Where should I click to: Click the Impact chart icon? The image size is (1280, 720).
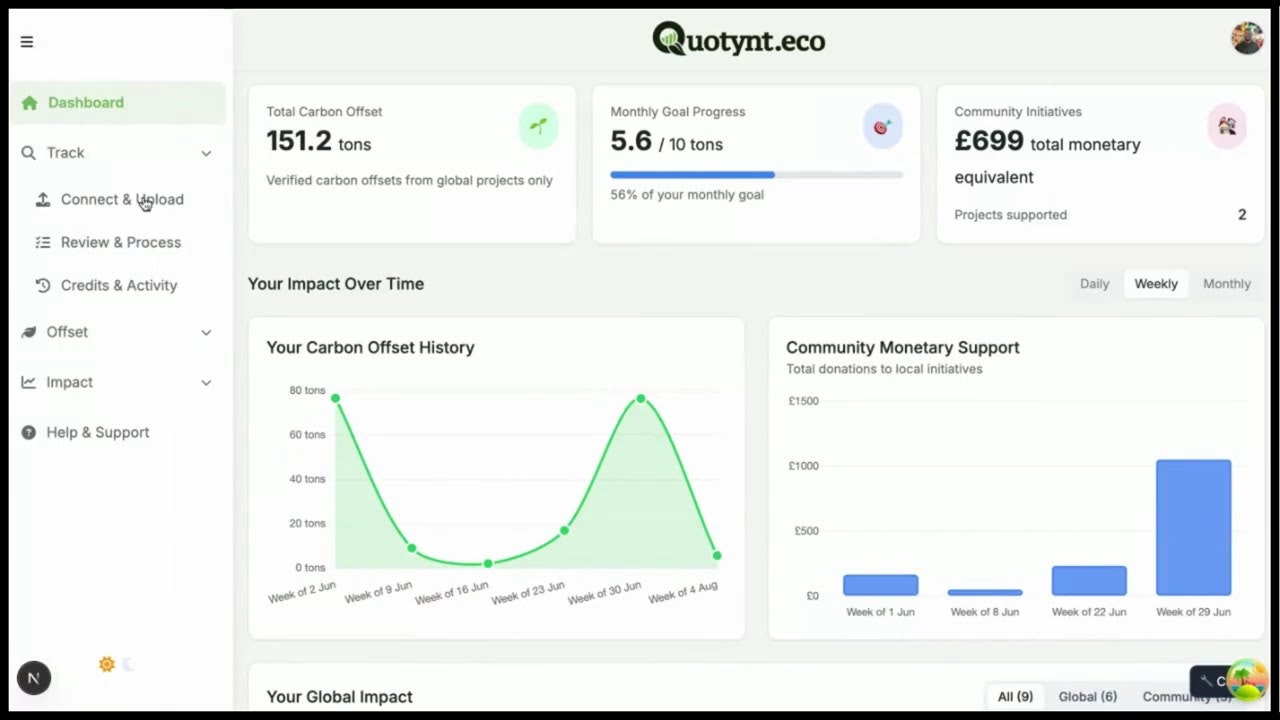point(28,382)
